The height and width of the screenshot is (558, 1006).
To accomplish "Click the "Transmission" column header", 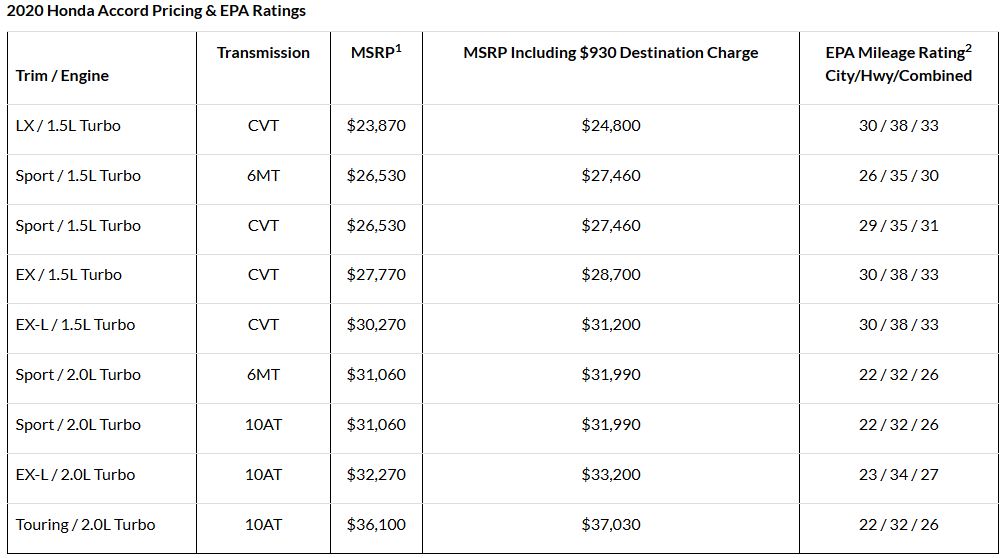I will [263, 53].
